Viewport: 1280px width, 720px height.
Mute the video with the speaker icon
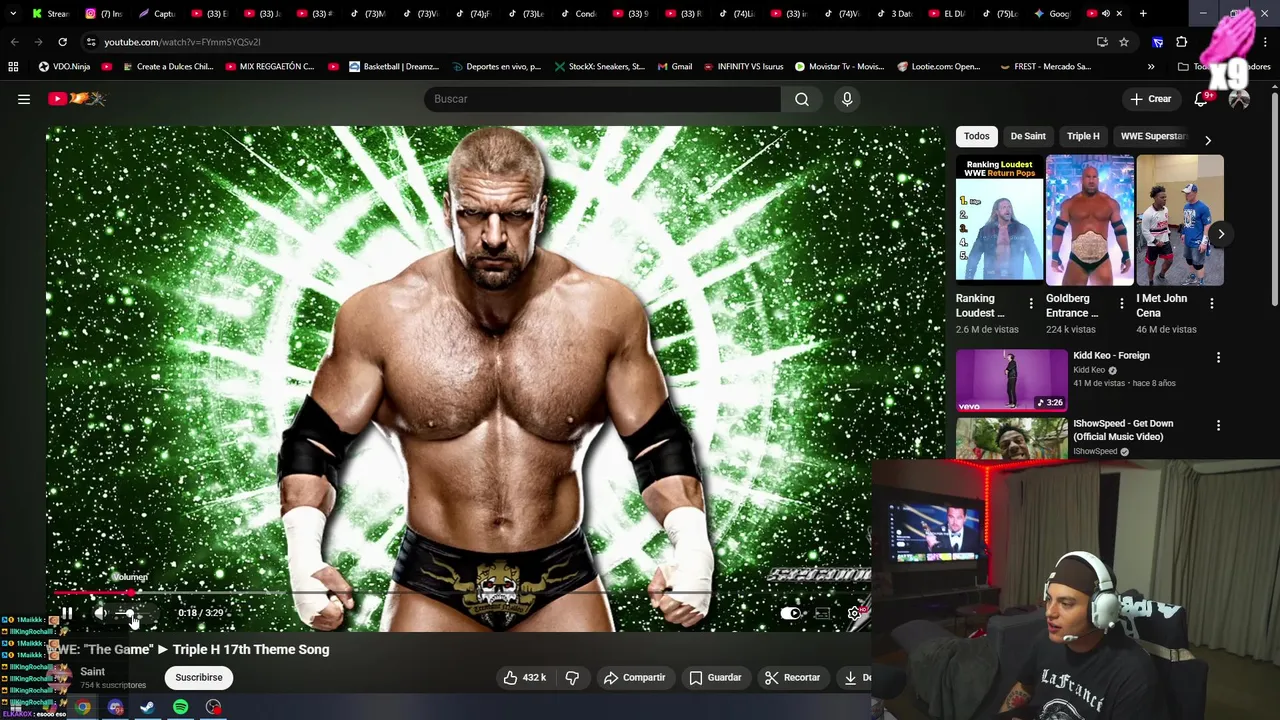100,613
